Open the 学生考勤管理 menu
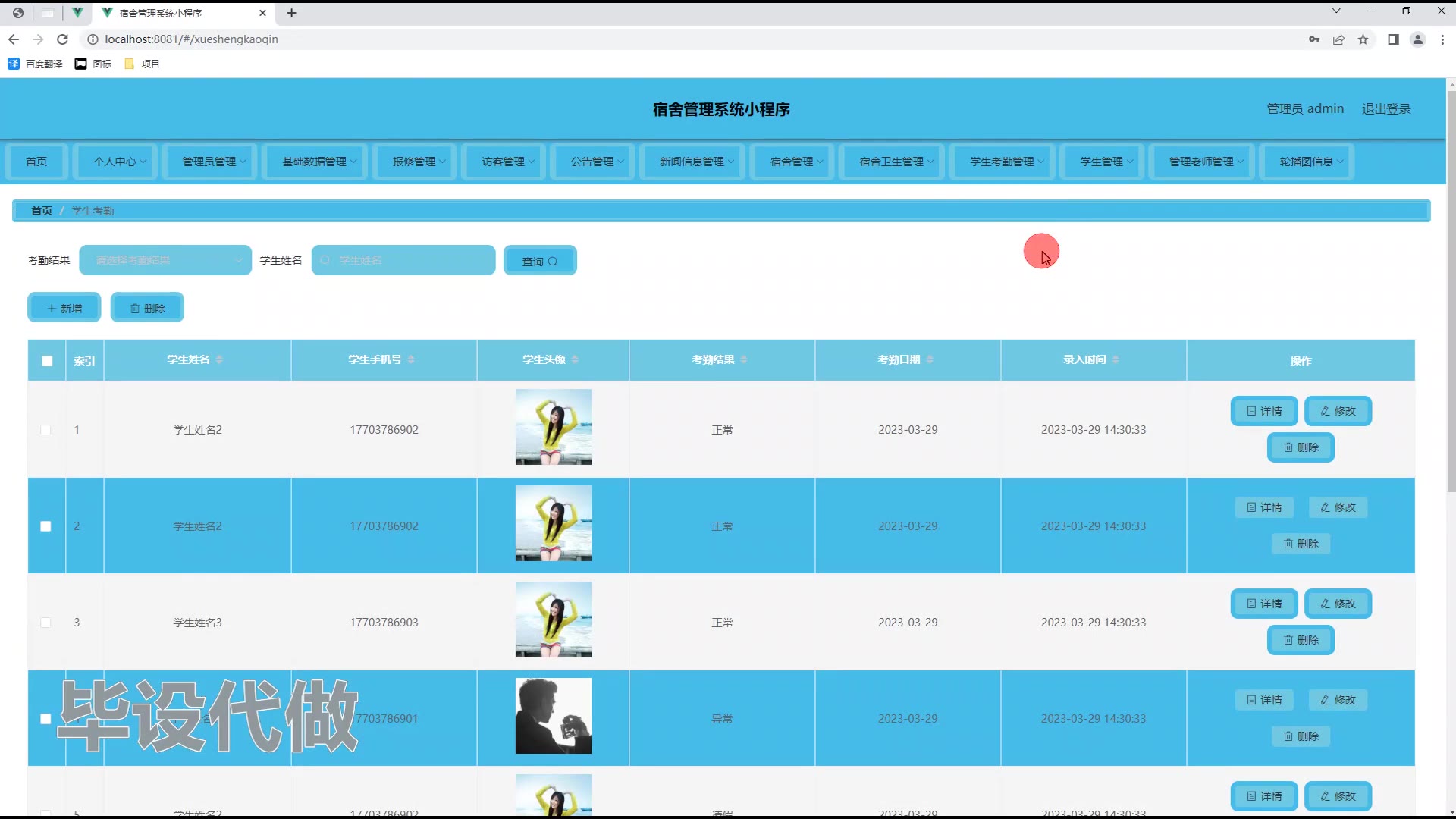The image size is (1456, 819). (x=1003, y=162)
